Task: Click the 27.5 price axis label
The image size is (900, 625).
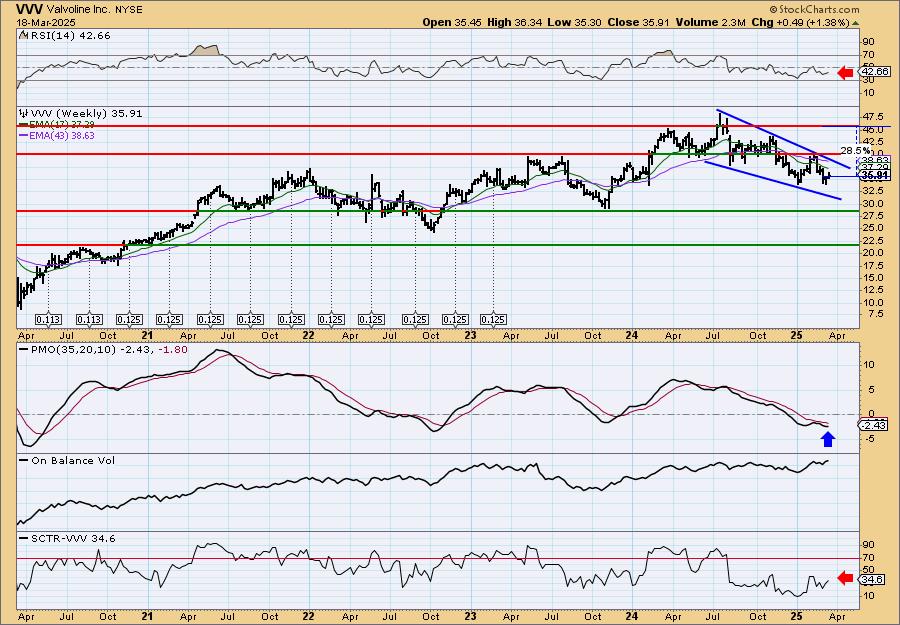Action: (x=872, y=215)
